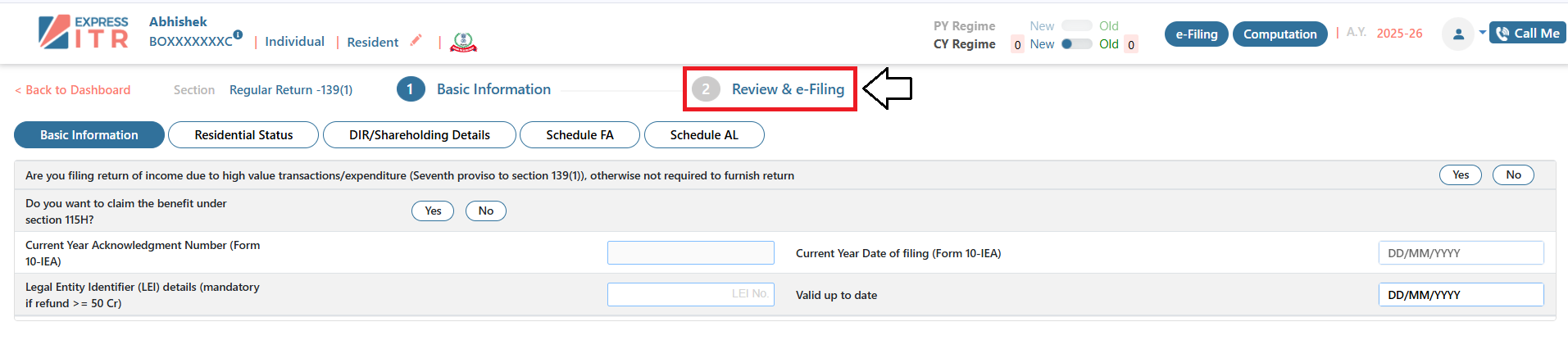Click the info icon beside PAN number
Viewport: 1568px width, 349px height.
tap(238, 34)
